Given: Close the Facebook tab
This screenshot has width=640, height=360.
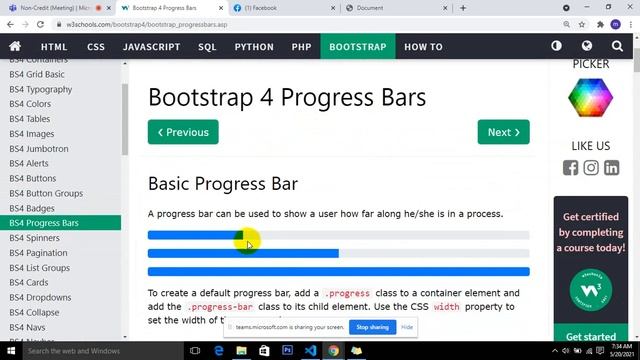Looking at the screenshot, I should [x=333, y=8].
